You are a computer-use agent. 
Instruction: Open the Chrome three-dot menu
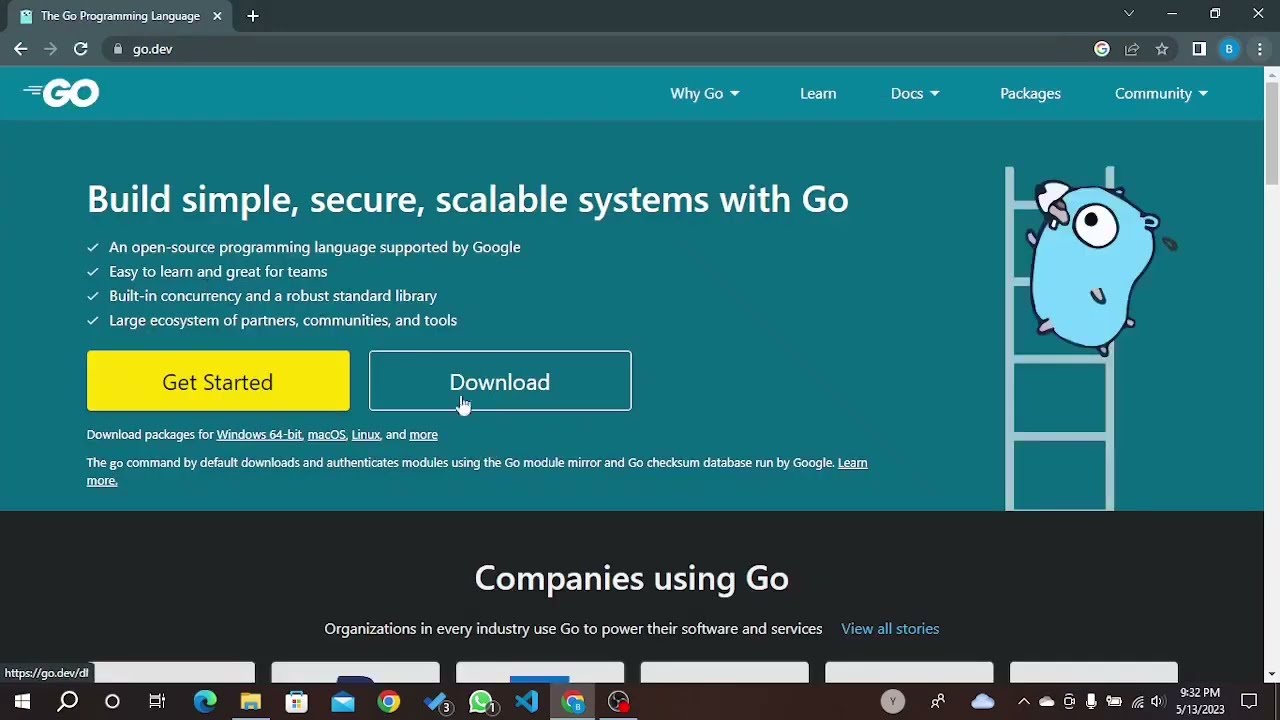click(1260, 49)
